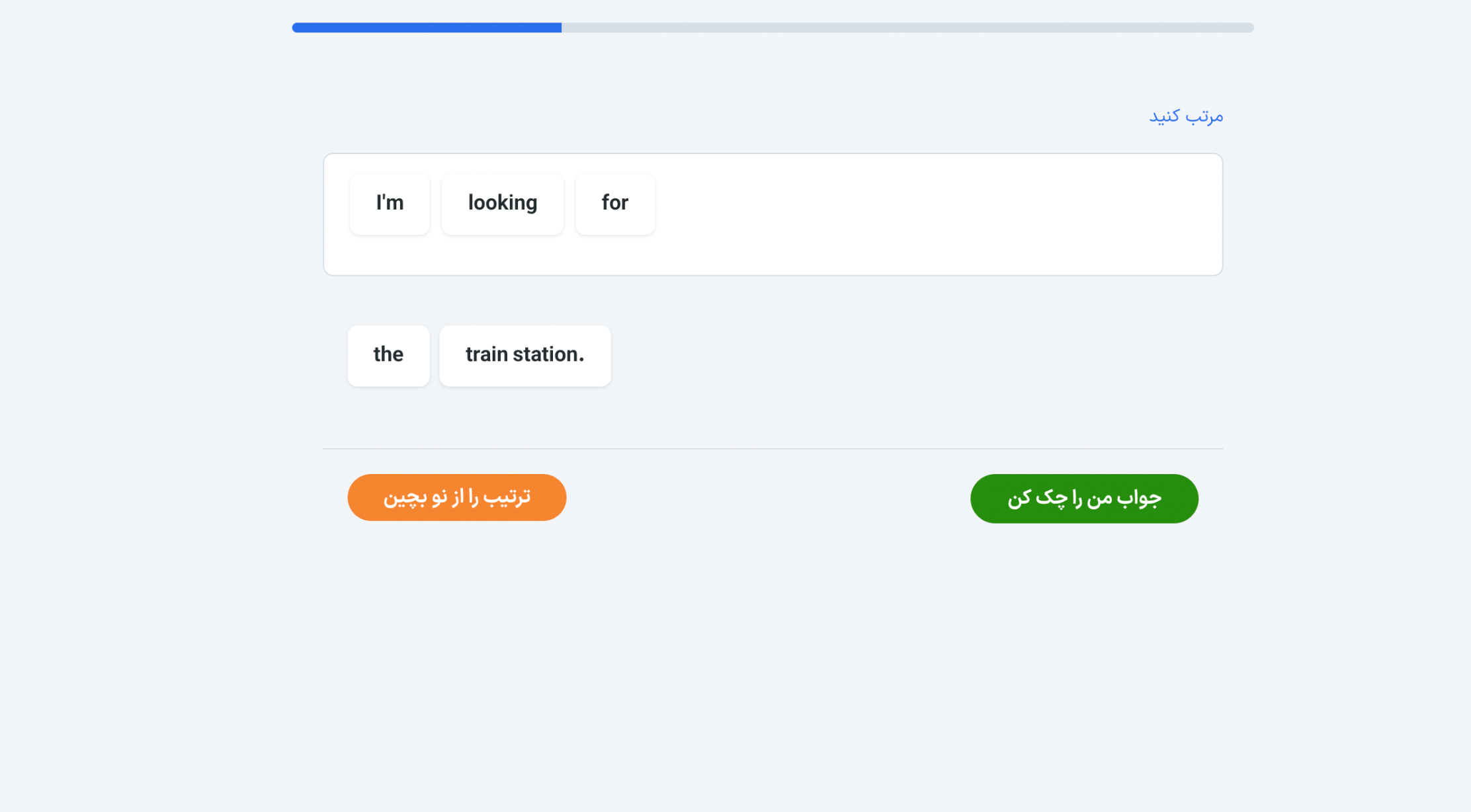Remove 'for' from the answer box
This screenshot has width=1471, height=812.
point(614,204)
